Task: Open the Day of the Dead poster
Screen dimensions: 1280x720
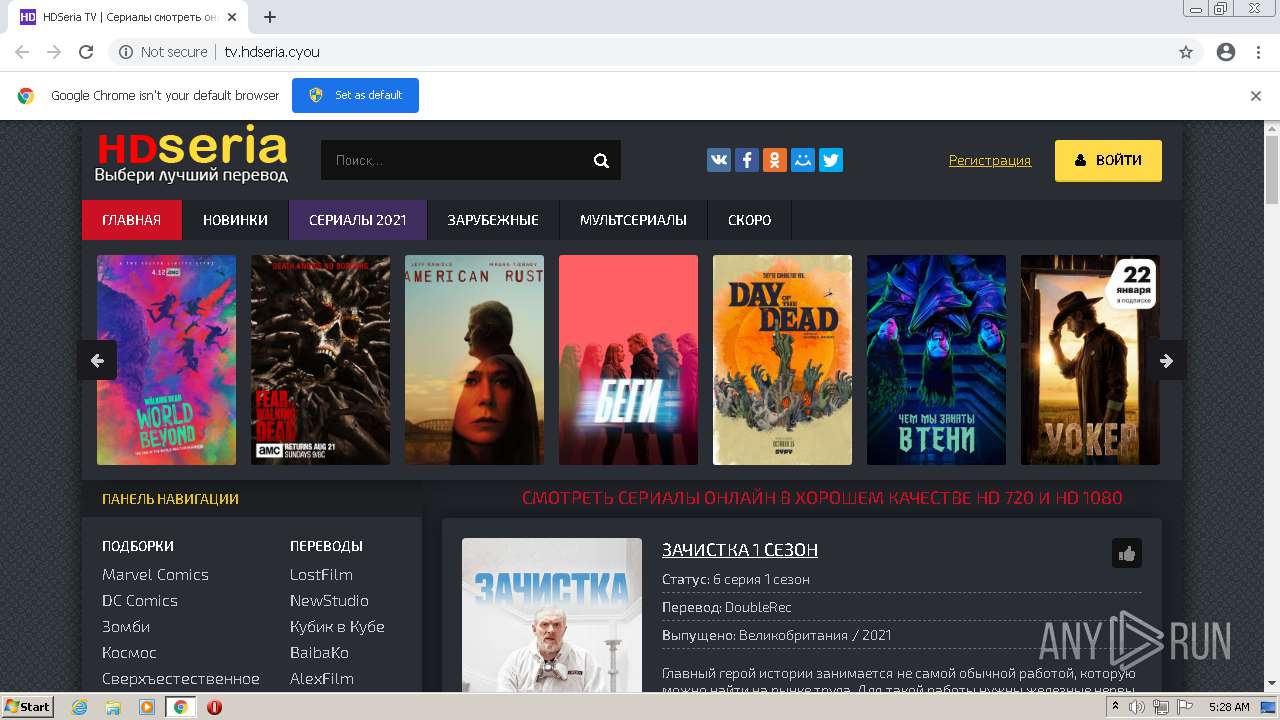Action: [782, 360]
